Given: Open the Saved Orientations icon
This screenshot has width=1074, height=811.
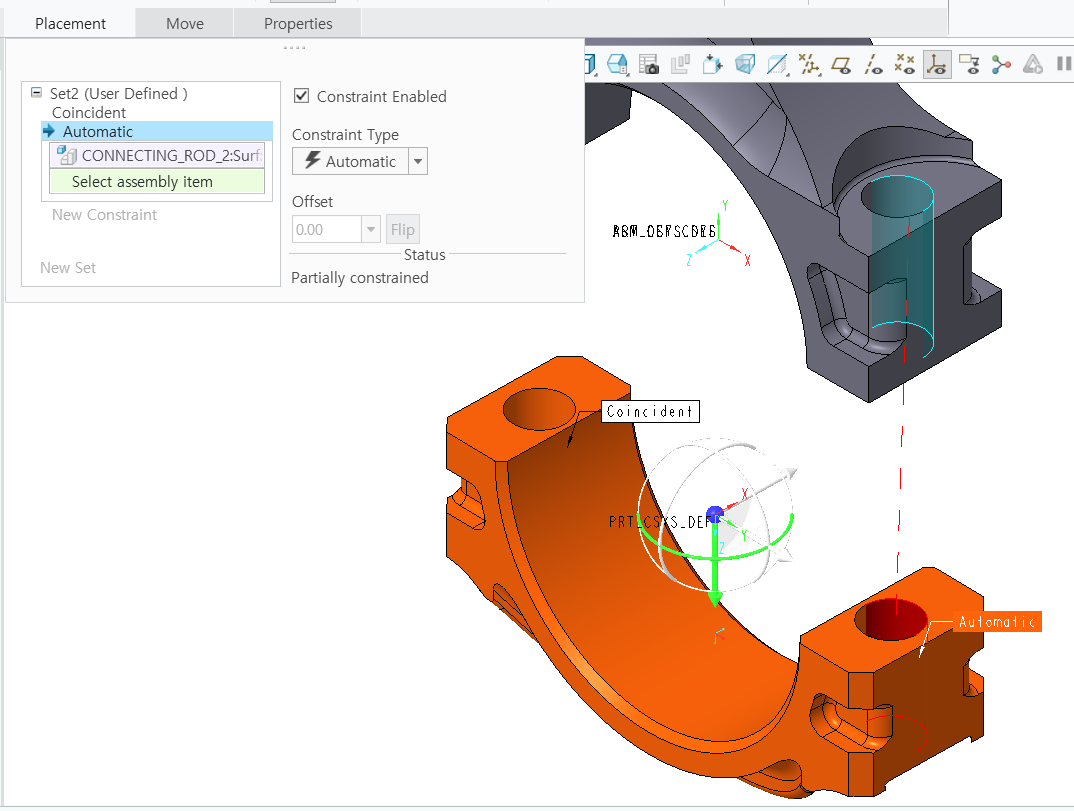Looking at the screenshot, I should tap(617, 64).
